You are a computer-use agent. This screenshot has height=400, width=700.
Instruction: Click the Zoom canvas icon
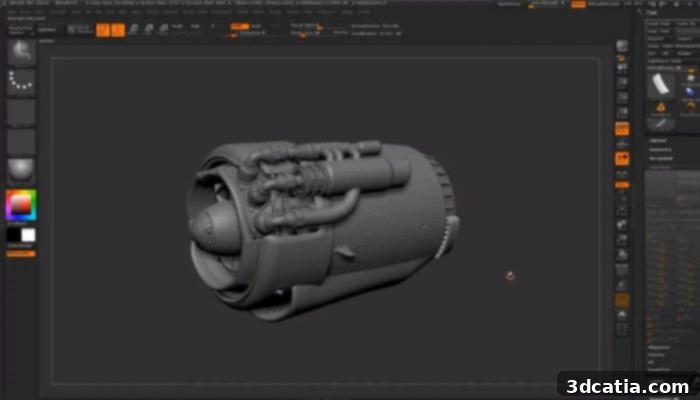(622, 83)
